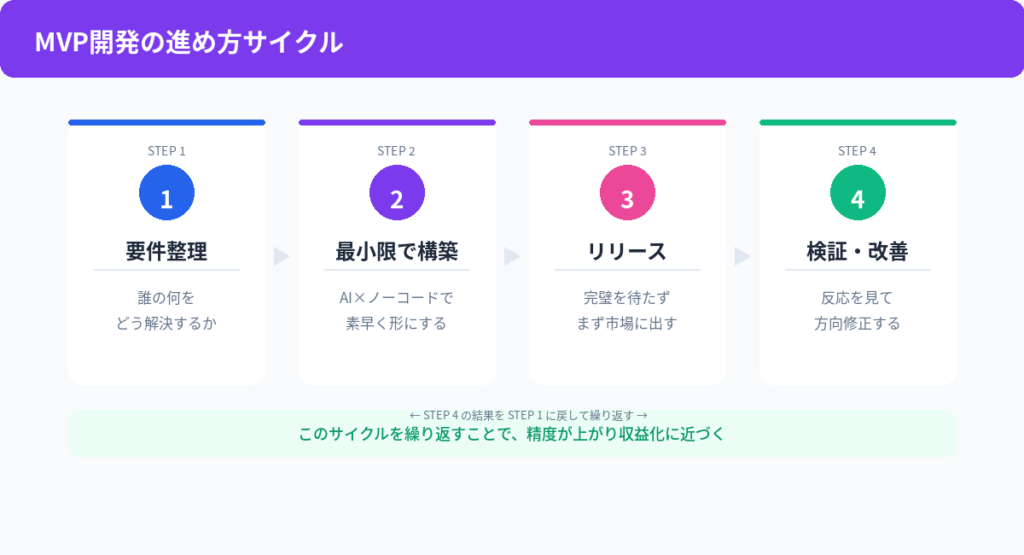This screenshot has width=1024, height=555.
Task: Click the green cycle summary sentence
Action: point(511,435)
